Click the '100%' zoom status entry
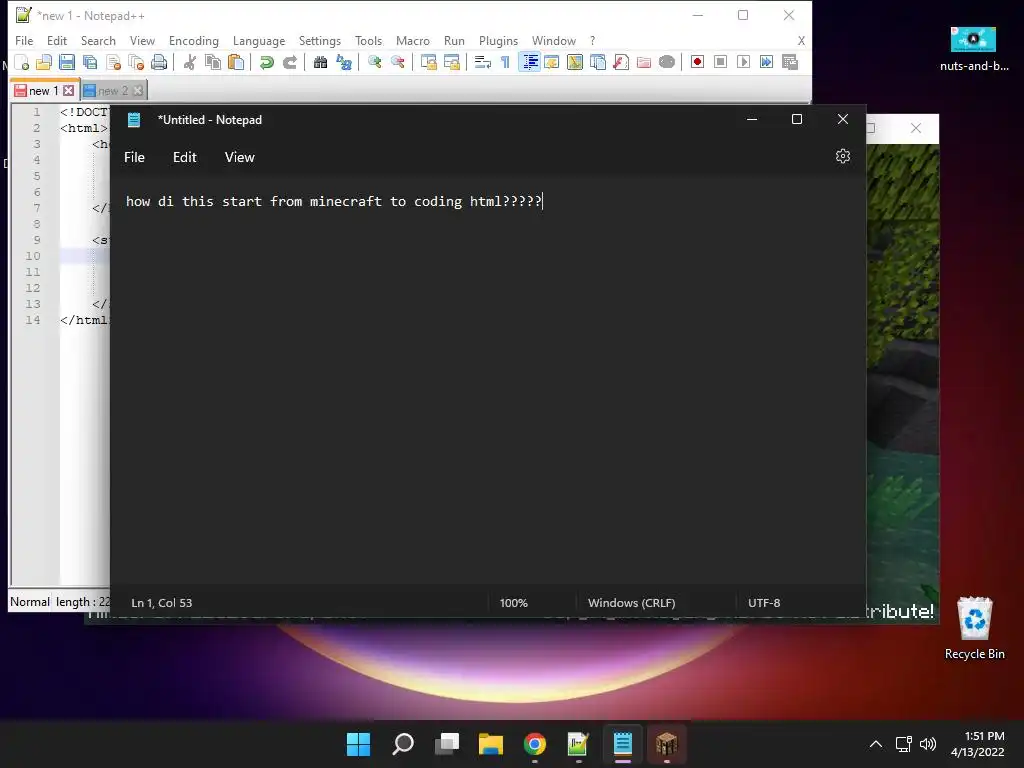 click(x=514, y=603)
